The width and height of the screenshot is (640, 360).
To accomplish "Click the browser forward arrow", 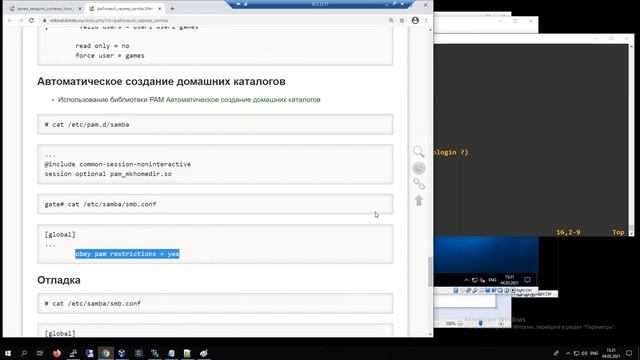I will pos(20,20).
